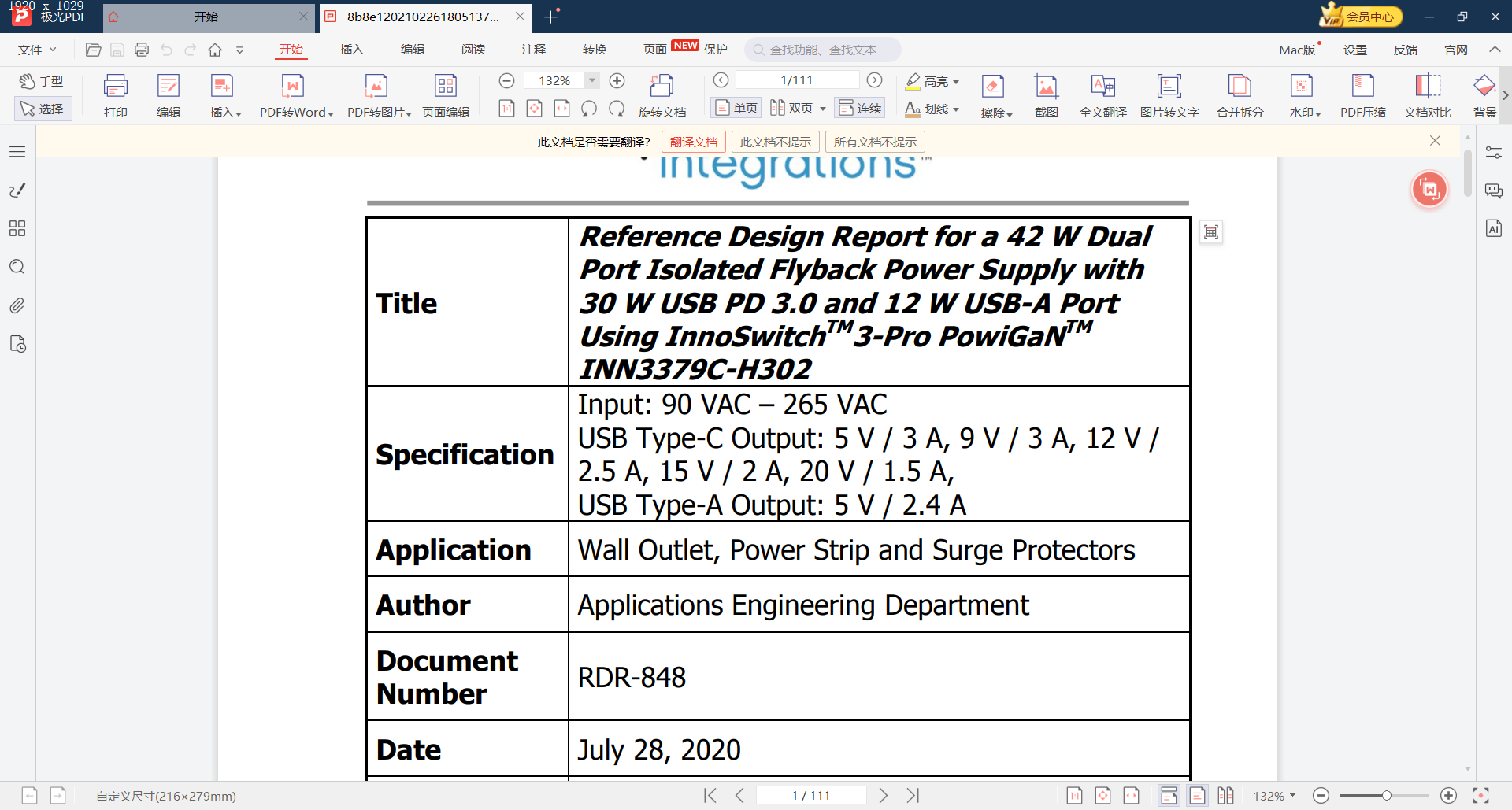The width and height of the screenshot is (1512, 810).
Task: Switch to Protect (保护) ribbon tab
Action: click(716, 50)
